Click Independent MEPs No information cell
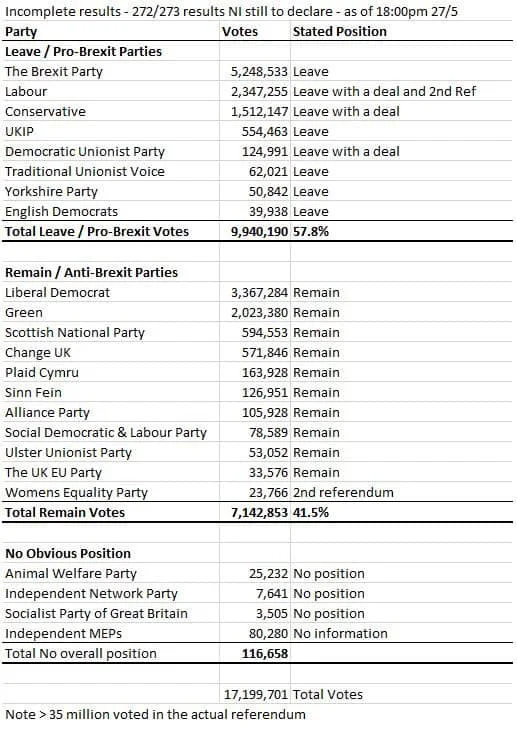 click(402, 634)
